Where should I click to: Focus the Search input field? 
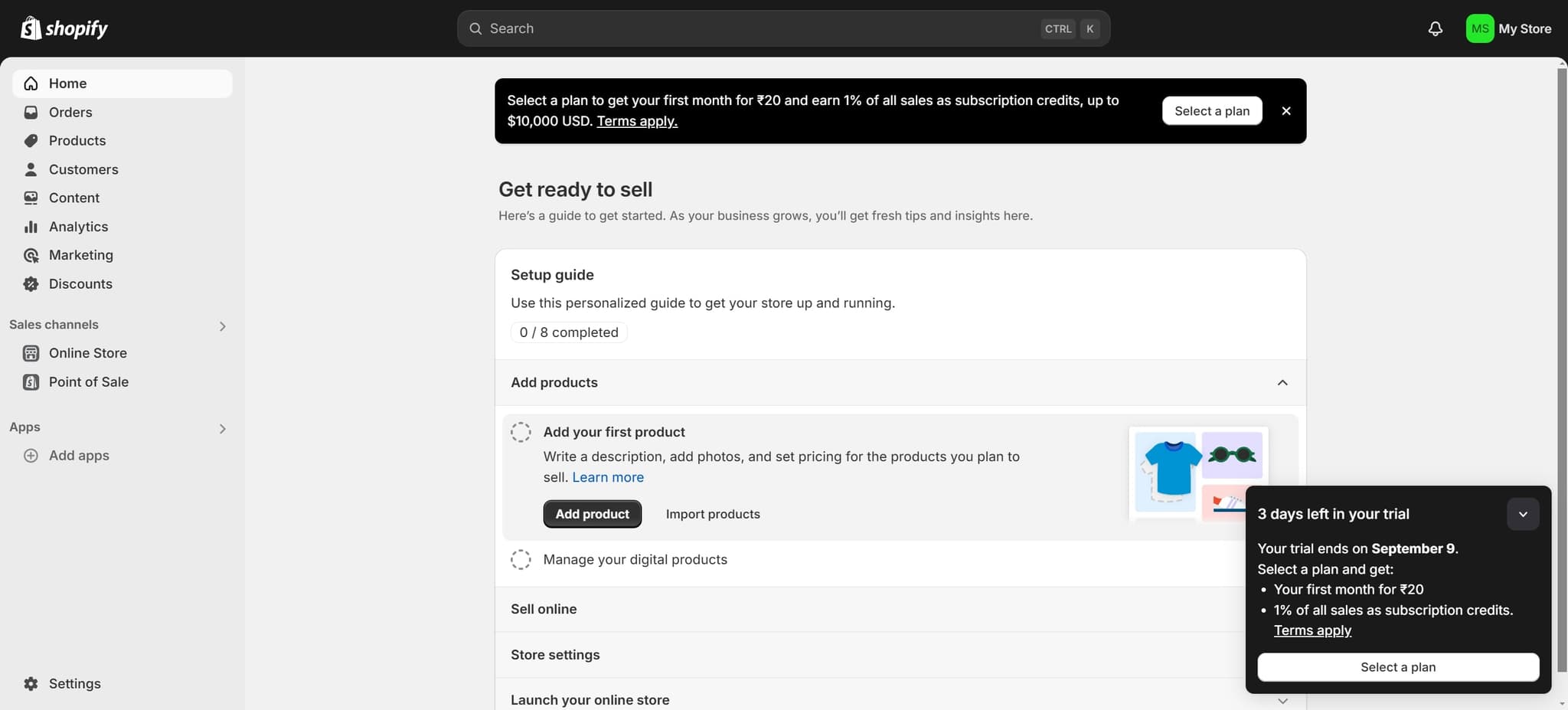click(x=766, y=28)
